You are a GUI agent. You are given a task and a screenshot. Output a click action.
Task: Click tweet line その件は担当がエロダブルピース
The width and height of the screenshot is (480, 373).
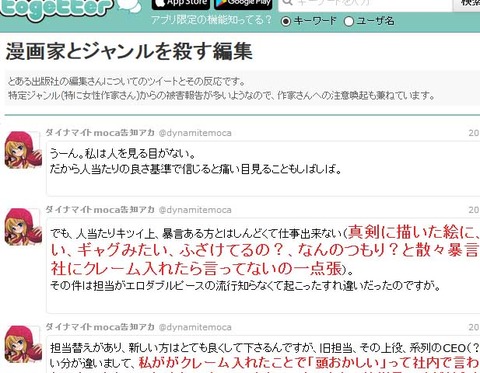click(x=245, y=286)
